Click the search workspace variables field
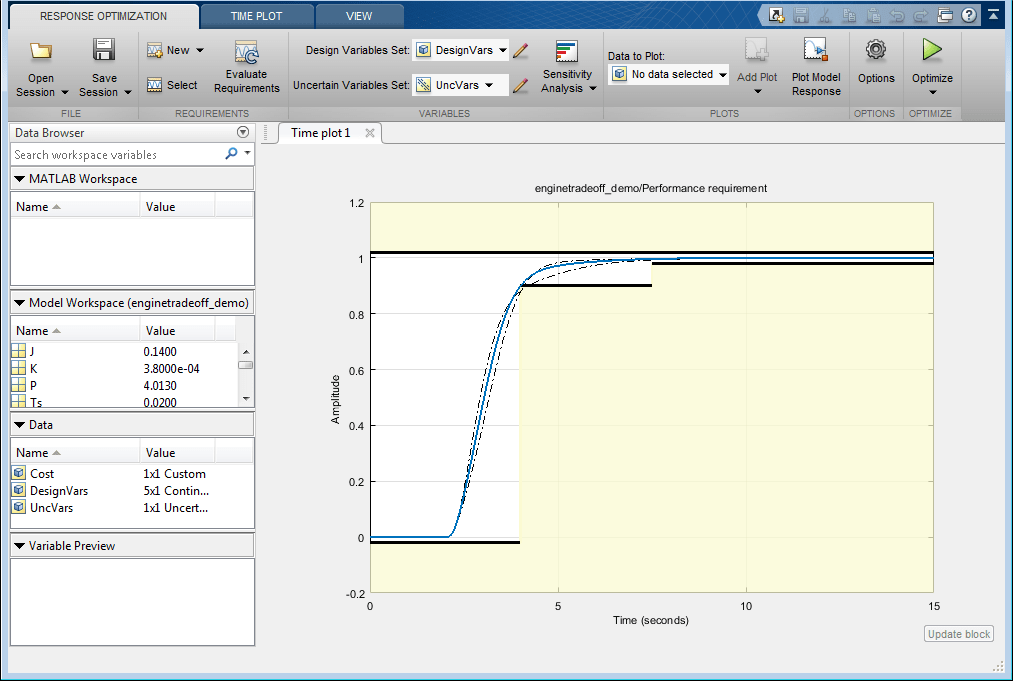The width and height of the screenshot is (1013, 681). [115, 155]
